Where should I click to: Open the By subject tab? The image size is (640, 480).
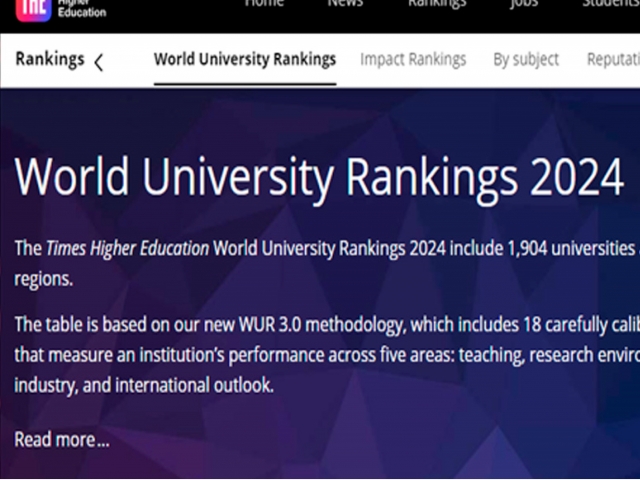click(x=526, y=59)
